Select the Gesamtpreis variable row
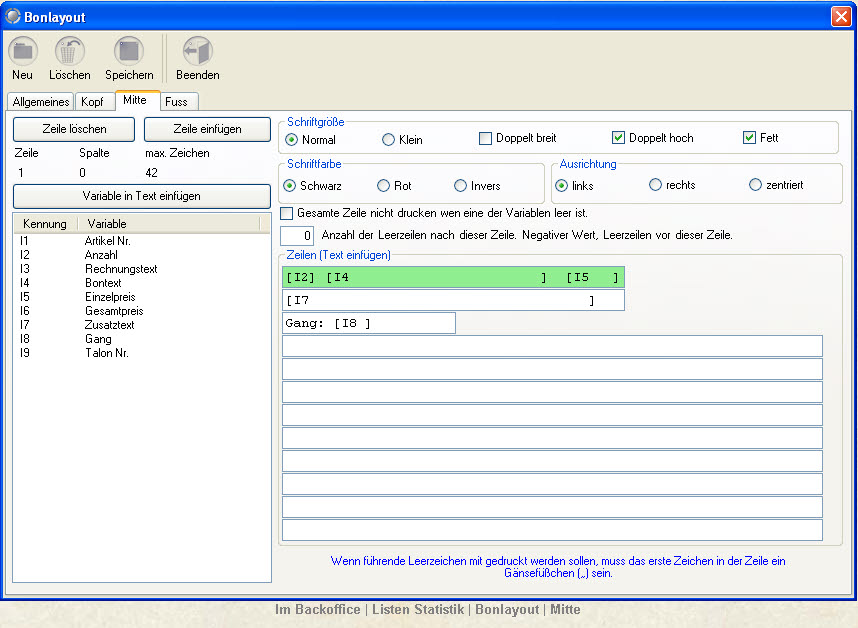 [x=113, y=311]
